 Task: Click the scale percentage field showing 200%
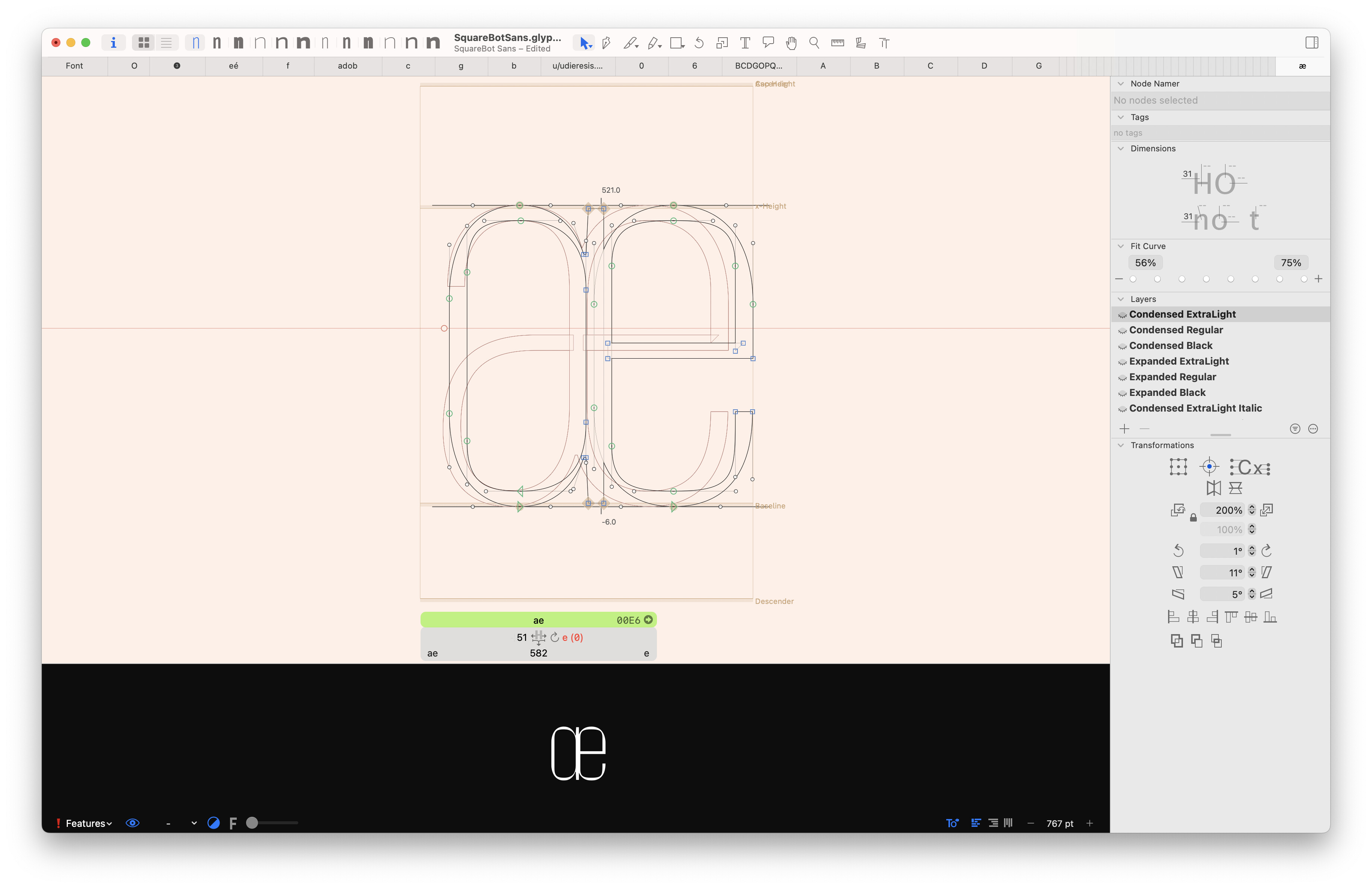[x=1227, y=510]
